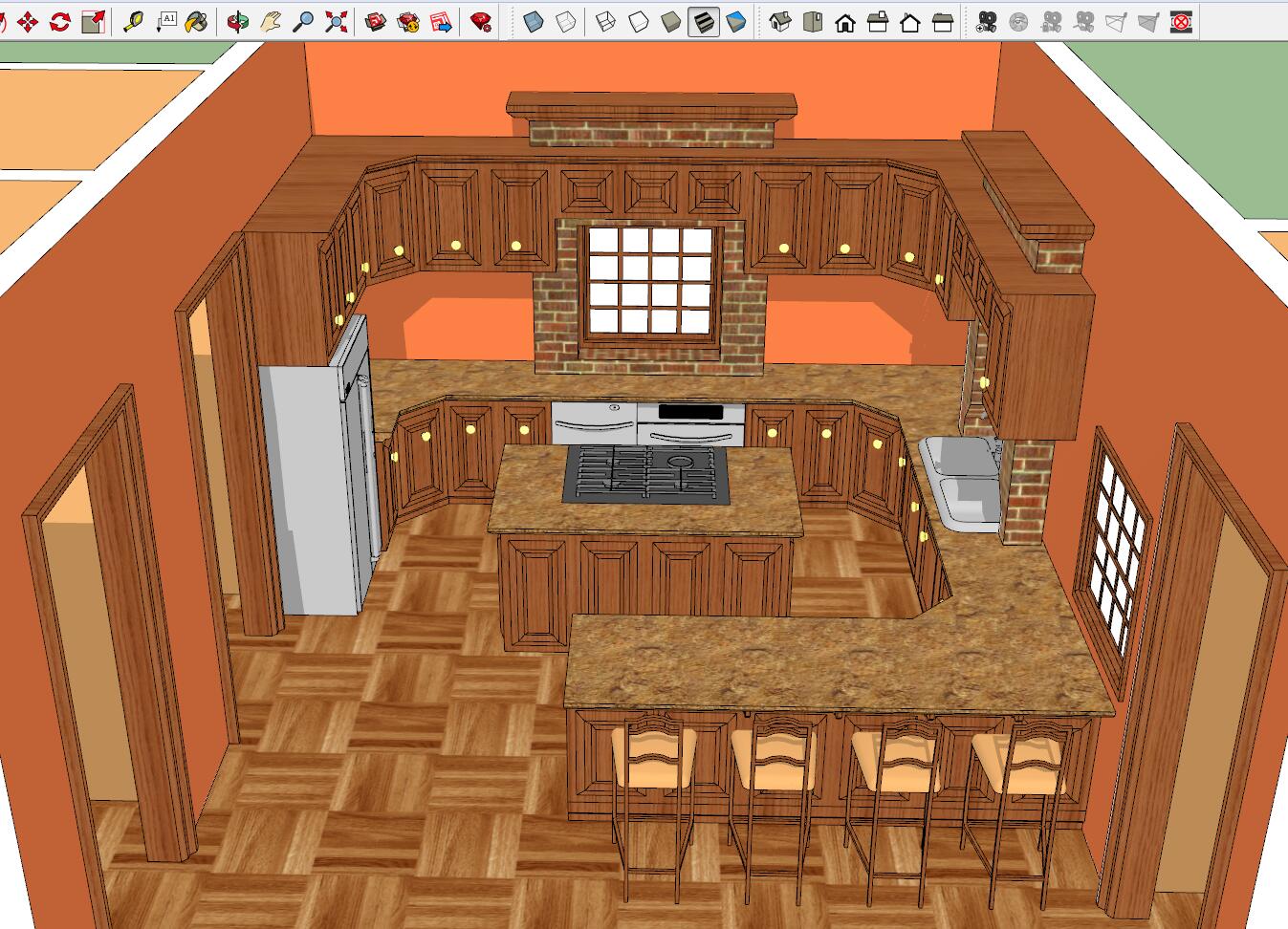Switch to Monochrome style
1288x929 pixels.
tap(735, 21)
